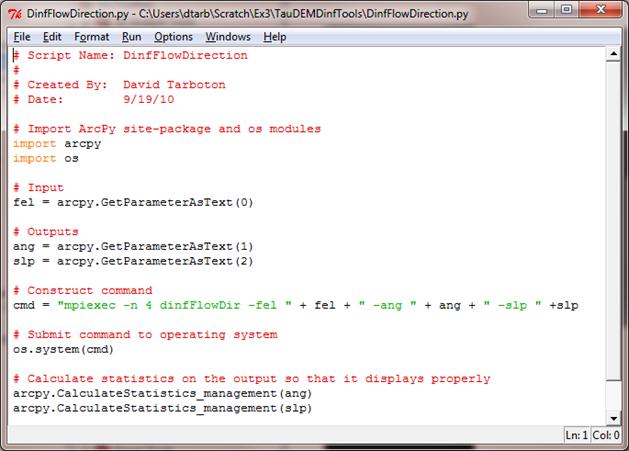Click the 'Ln: 1' status bar indicator

576,435
